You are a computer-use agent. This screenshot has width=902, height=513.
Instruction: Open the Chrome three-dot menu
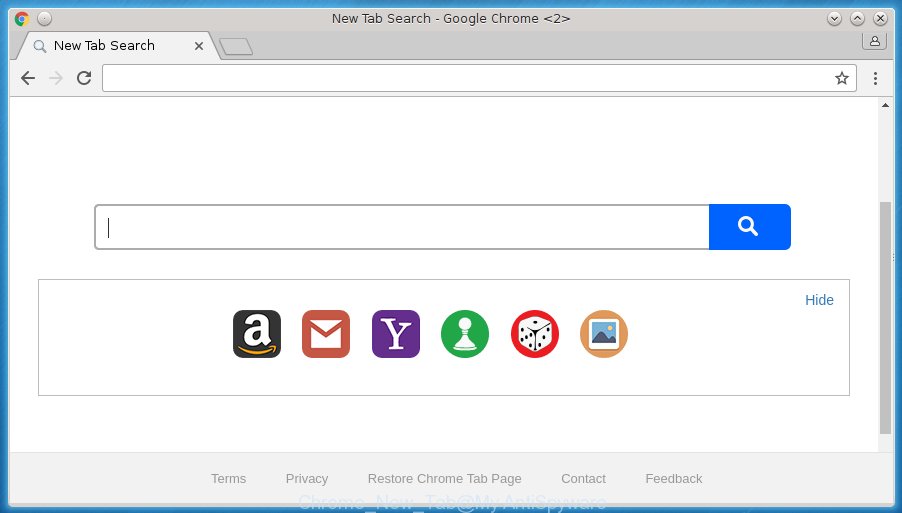tap(875, 78)
